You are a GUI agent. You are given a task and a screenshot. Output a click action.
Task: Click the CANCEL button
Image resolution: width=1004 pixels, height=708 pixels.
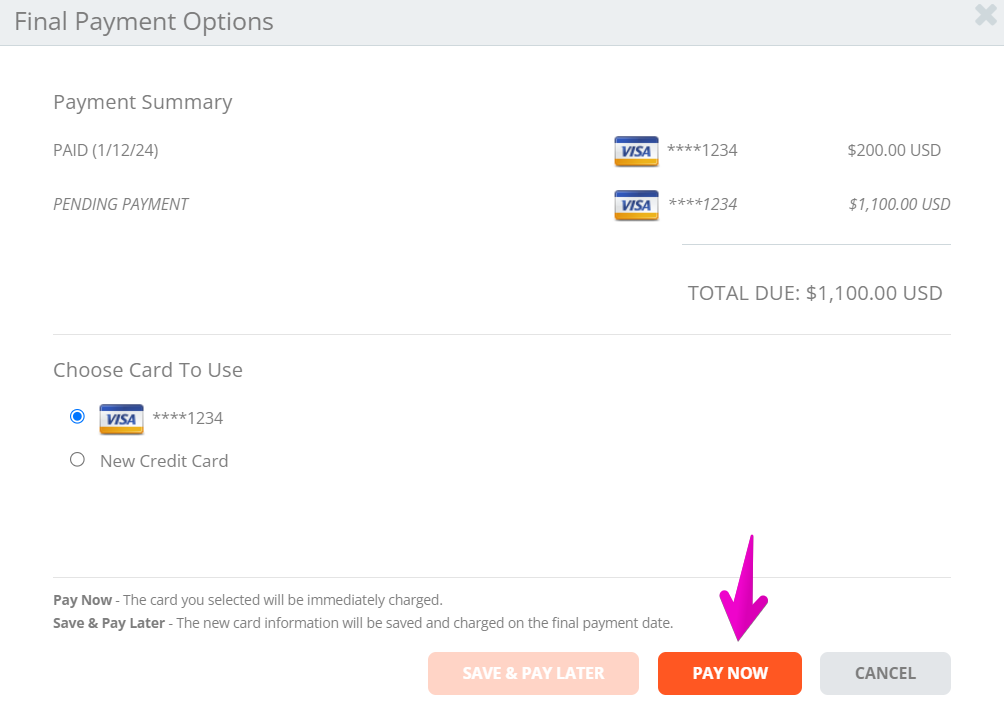click(885, 673)
